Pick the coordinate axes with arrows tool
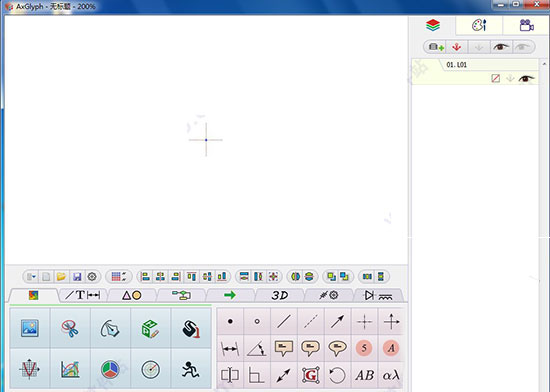This screenshot has width=550, height=392. click(x=391, y=321)
